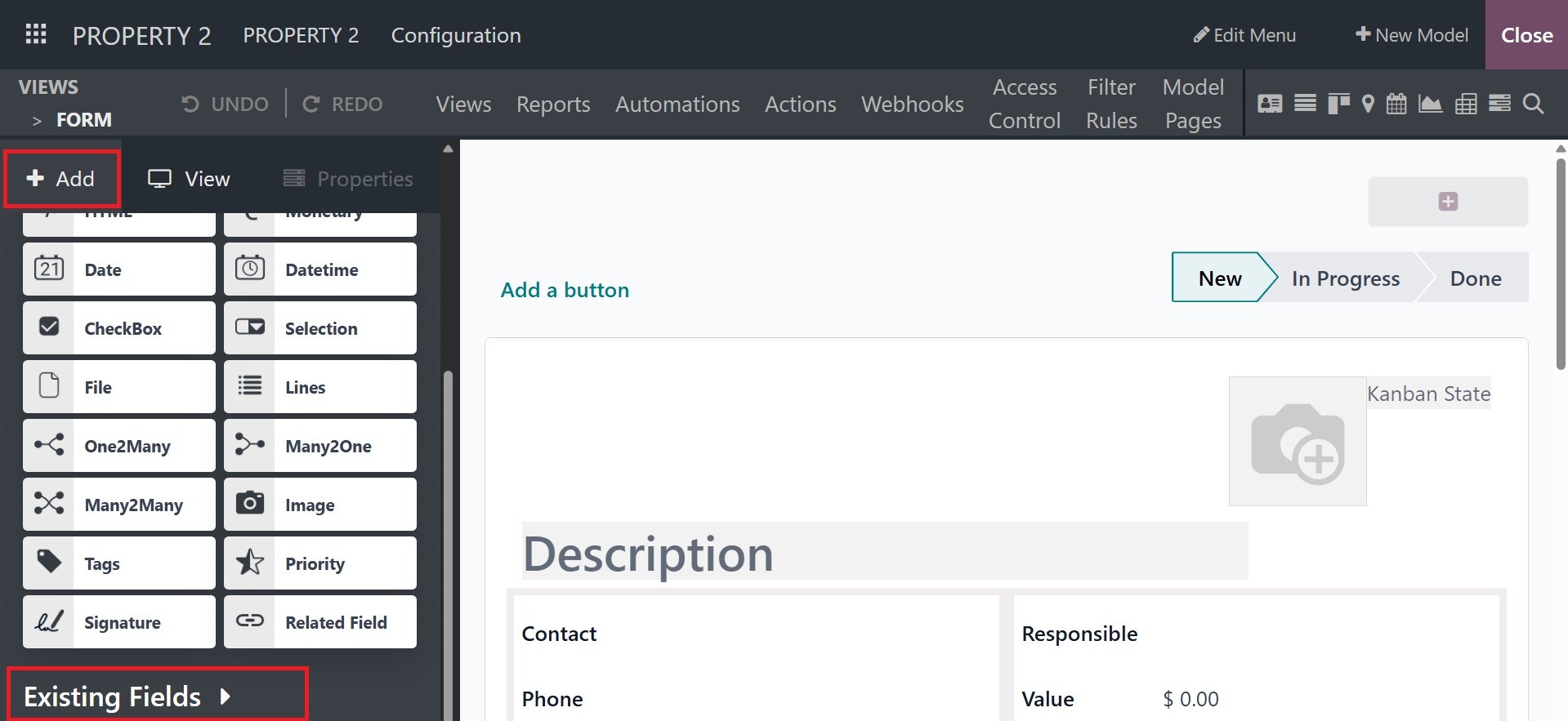Switch to the View tab
Viewport: 1568px width, 721px height.
pyautogui.click(x=190, y=179)
